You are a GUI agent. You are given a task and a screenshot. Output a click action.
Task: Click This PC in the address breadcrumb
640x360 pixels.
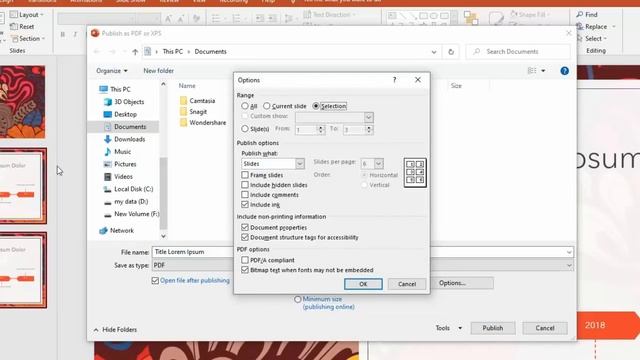(x=173, y=51)
